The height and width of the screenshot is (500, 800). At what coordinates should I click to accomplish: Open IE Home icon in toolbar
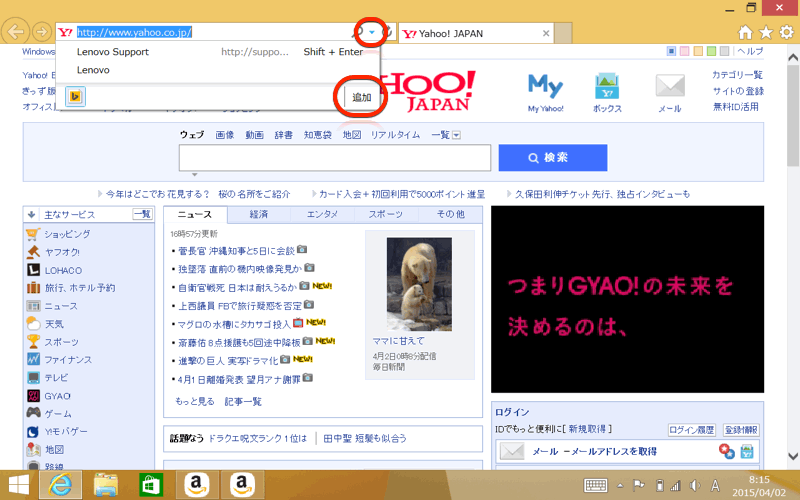(745, 32)
